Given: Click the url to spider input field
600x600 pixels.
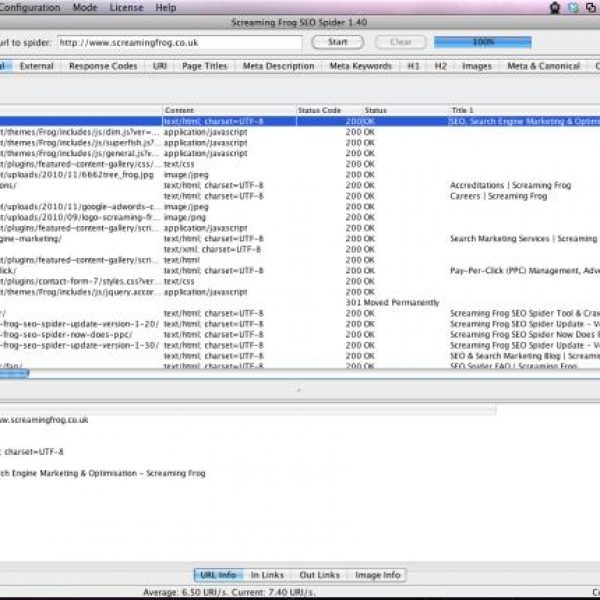Looking at the screenshot, I should (x=179, y=42).
